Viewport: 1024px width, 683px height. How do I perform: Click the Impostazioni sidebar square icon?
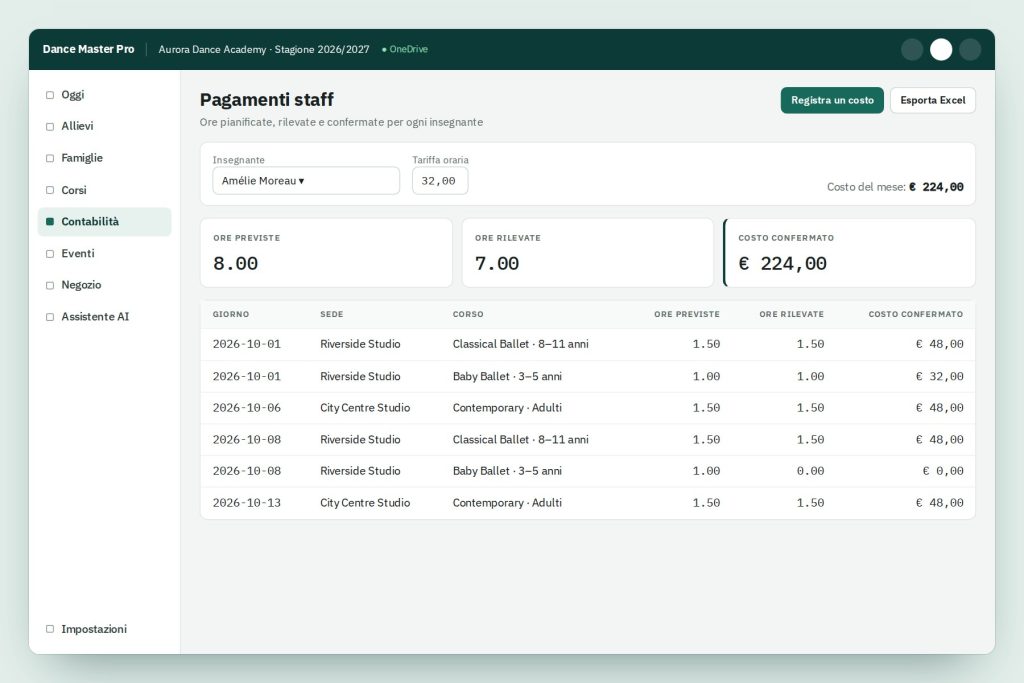(x=50, y=629)
